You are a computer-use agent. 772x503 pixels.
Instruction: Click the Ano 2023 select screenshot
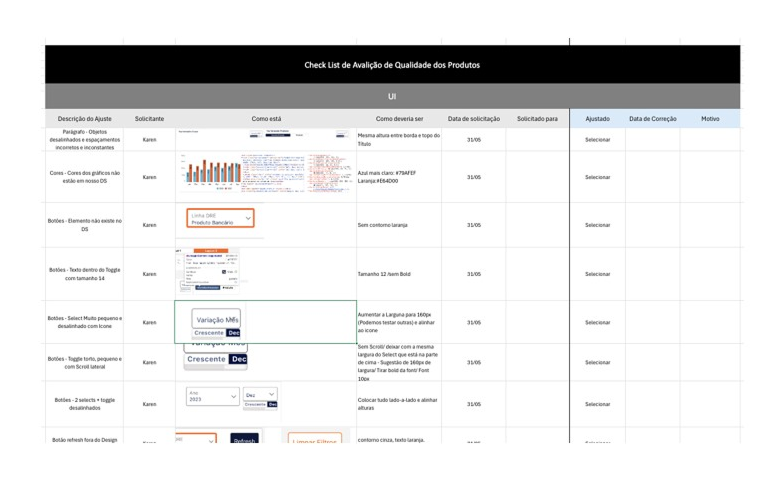(213, 397)
